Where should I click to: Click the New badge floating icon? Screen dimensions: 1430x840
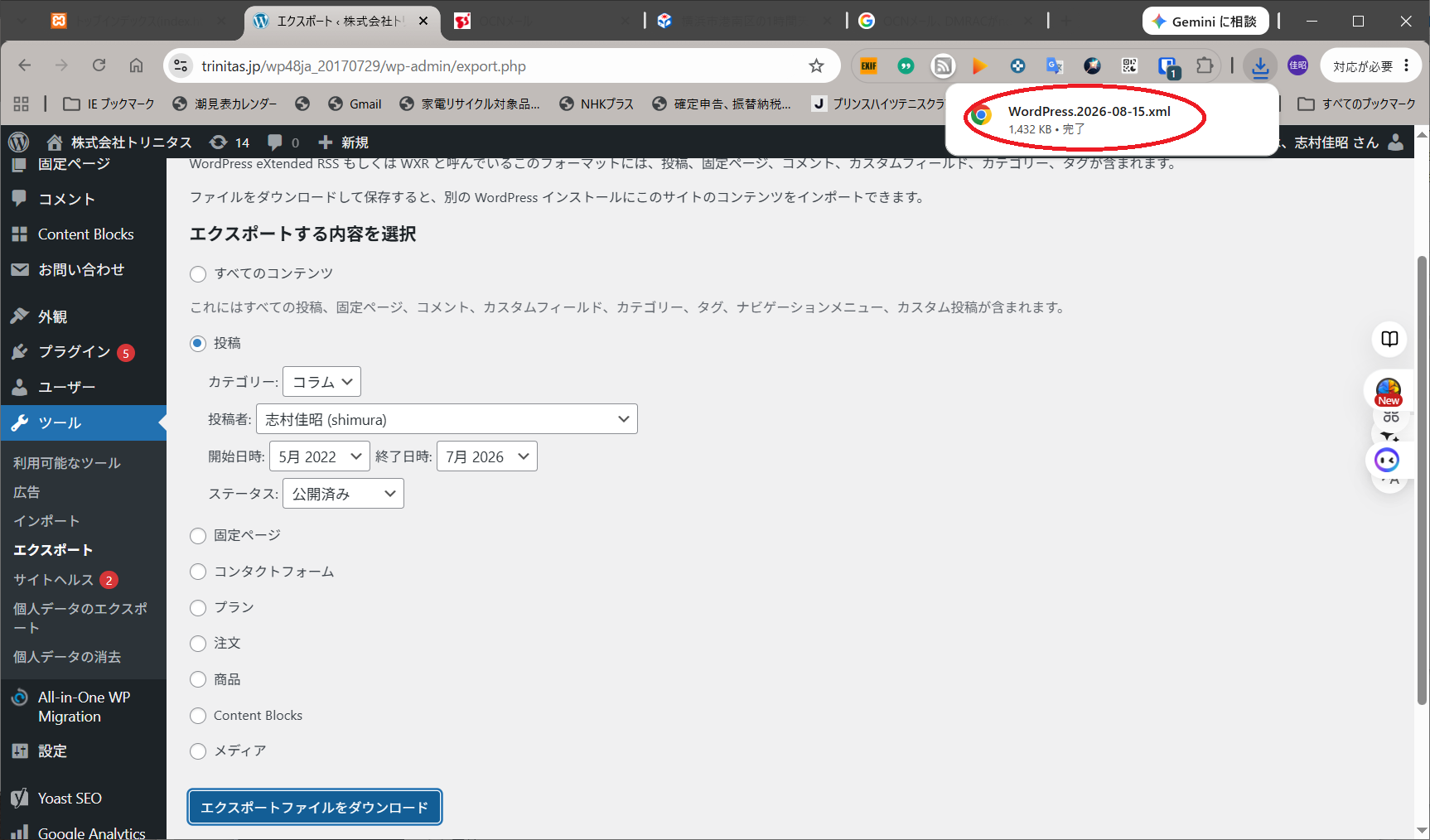click(1389, 391)
